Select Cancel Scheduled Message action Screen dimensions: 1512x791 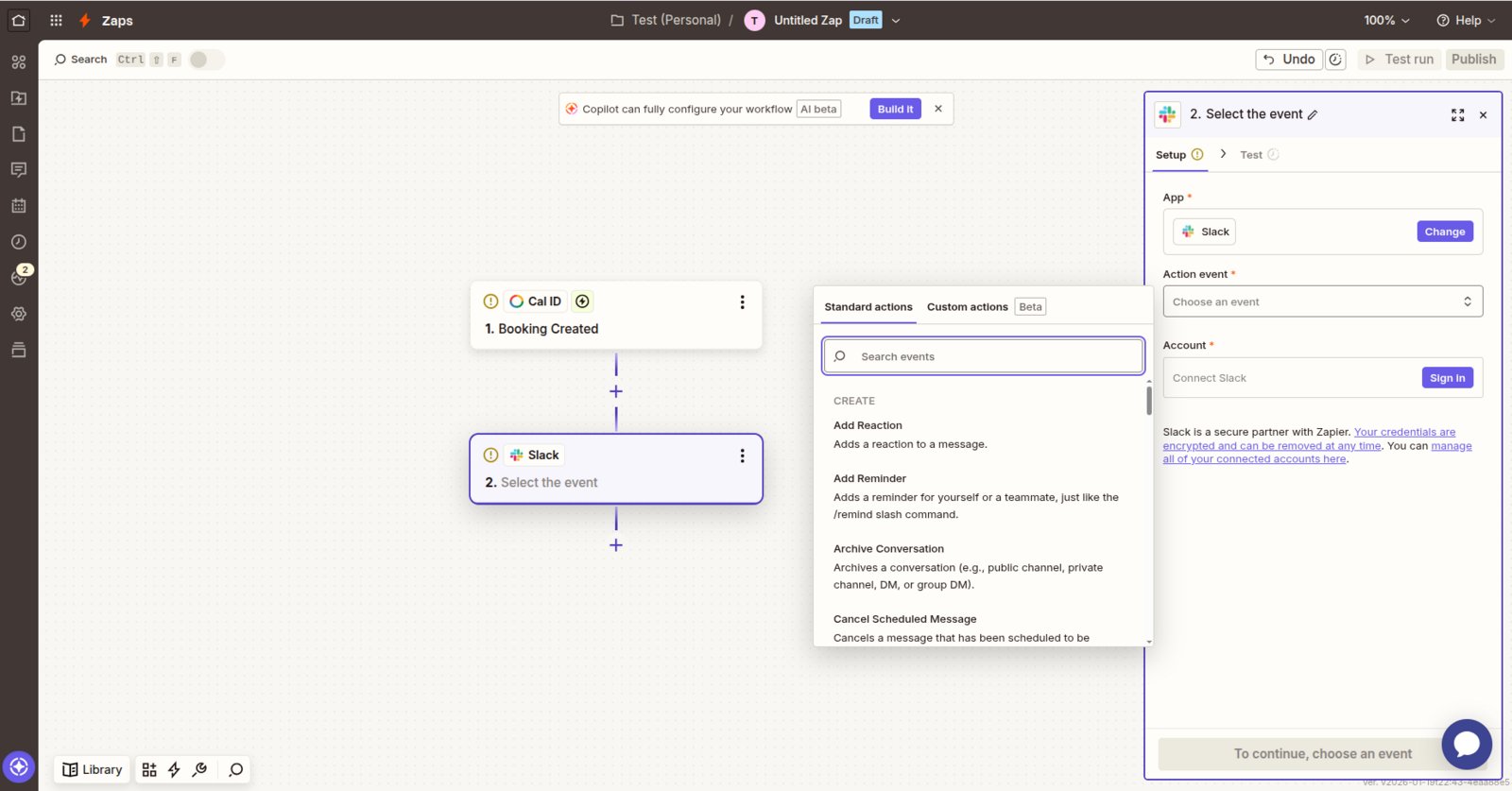click(x=983, y=628)
